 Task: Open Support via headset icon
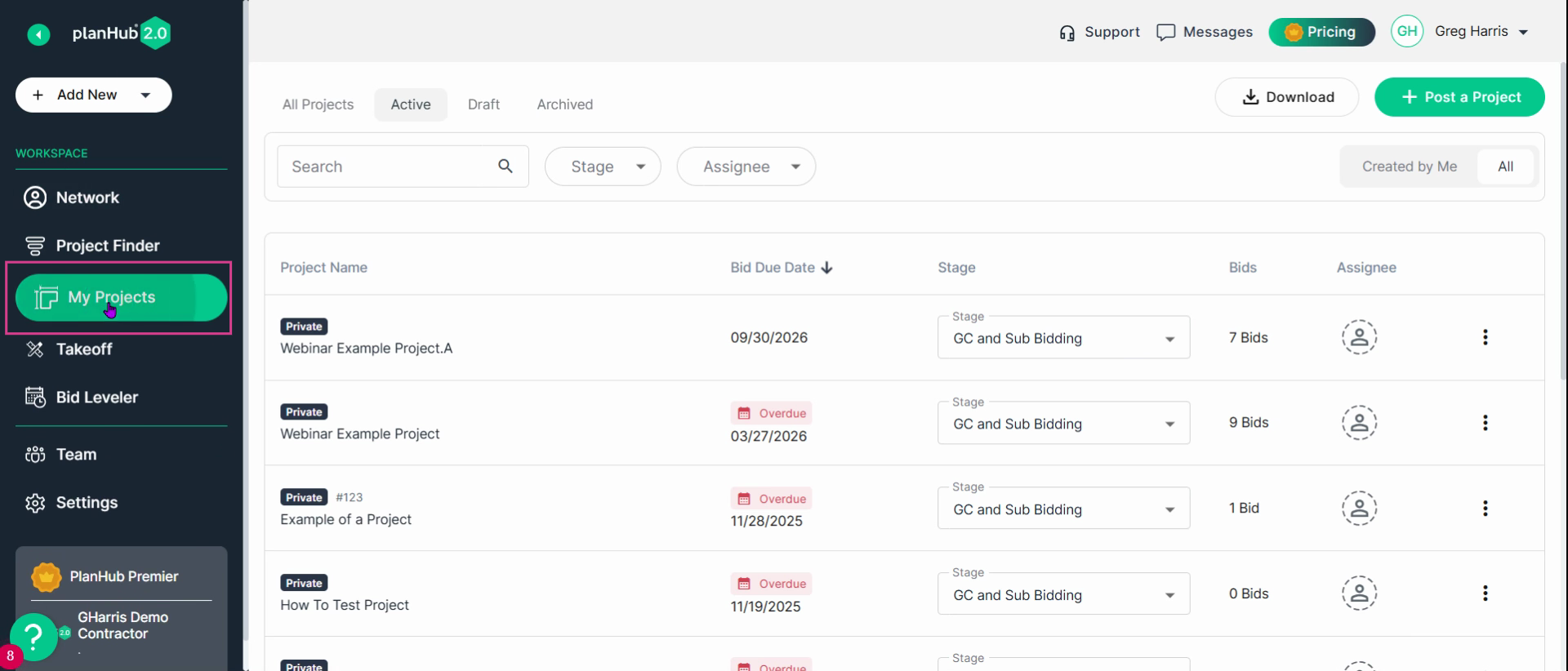pos(1067,33)
